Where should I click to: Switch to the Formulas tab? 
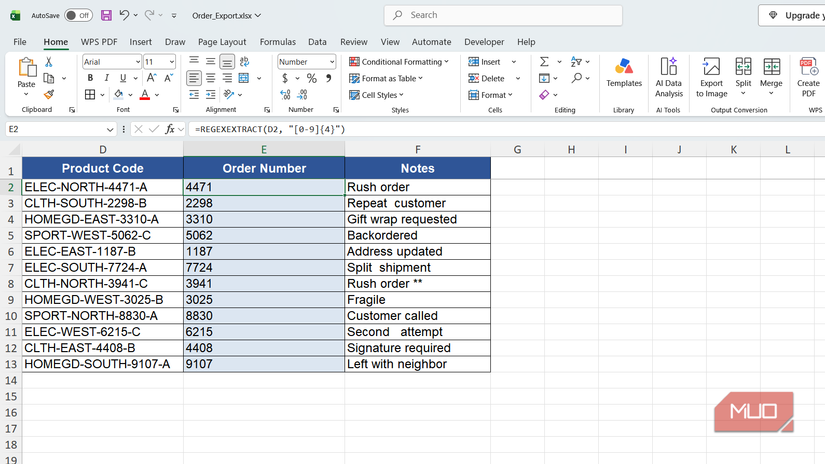[278, 42]
